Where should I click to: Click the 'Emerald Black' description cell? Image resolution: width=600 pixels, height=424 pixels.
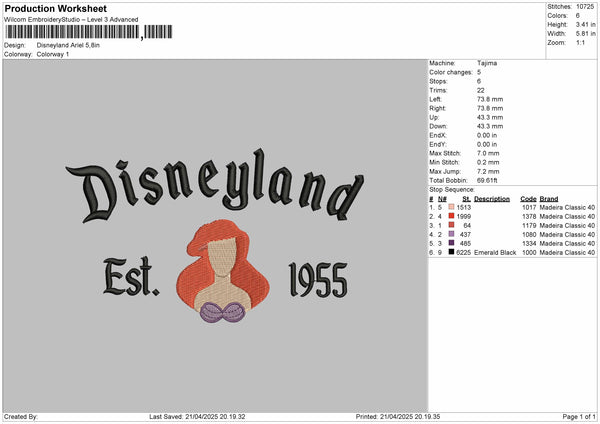point(495,253)
